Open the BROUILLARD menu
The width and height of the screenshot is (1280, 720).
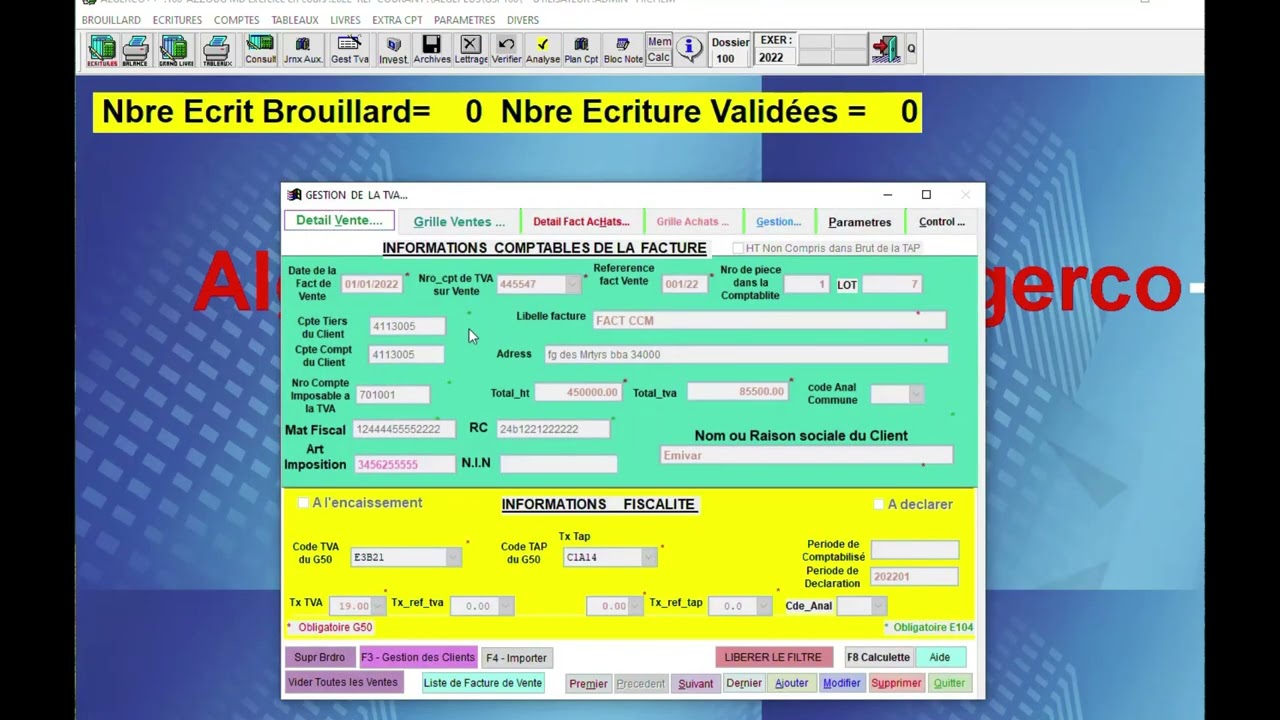coord(111,20)
